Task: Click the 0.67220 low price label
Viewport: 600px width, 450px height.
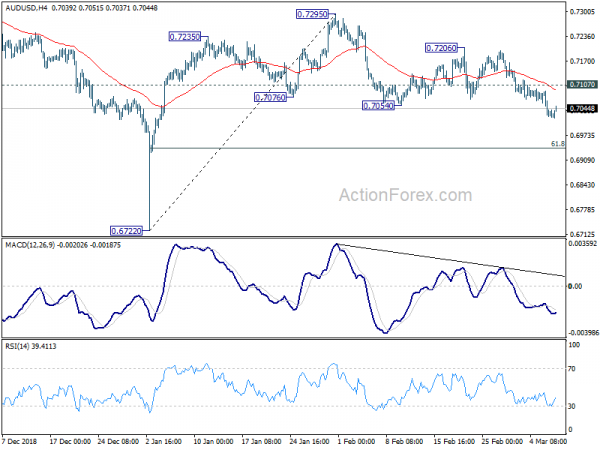Action: (126, 231)
